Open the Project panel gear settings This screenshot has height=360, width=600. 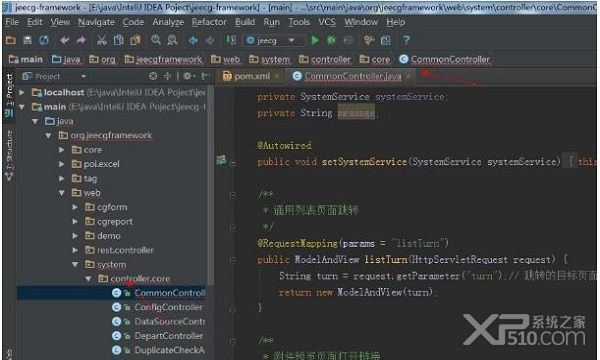click(188, 76)
